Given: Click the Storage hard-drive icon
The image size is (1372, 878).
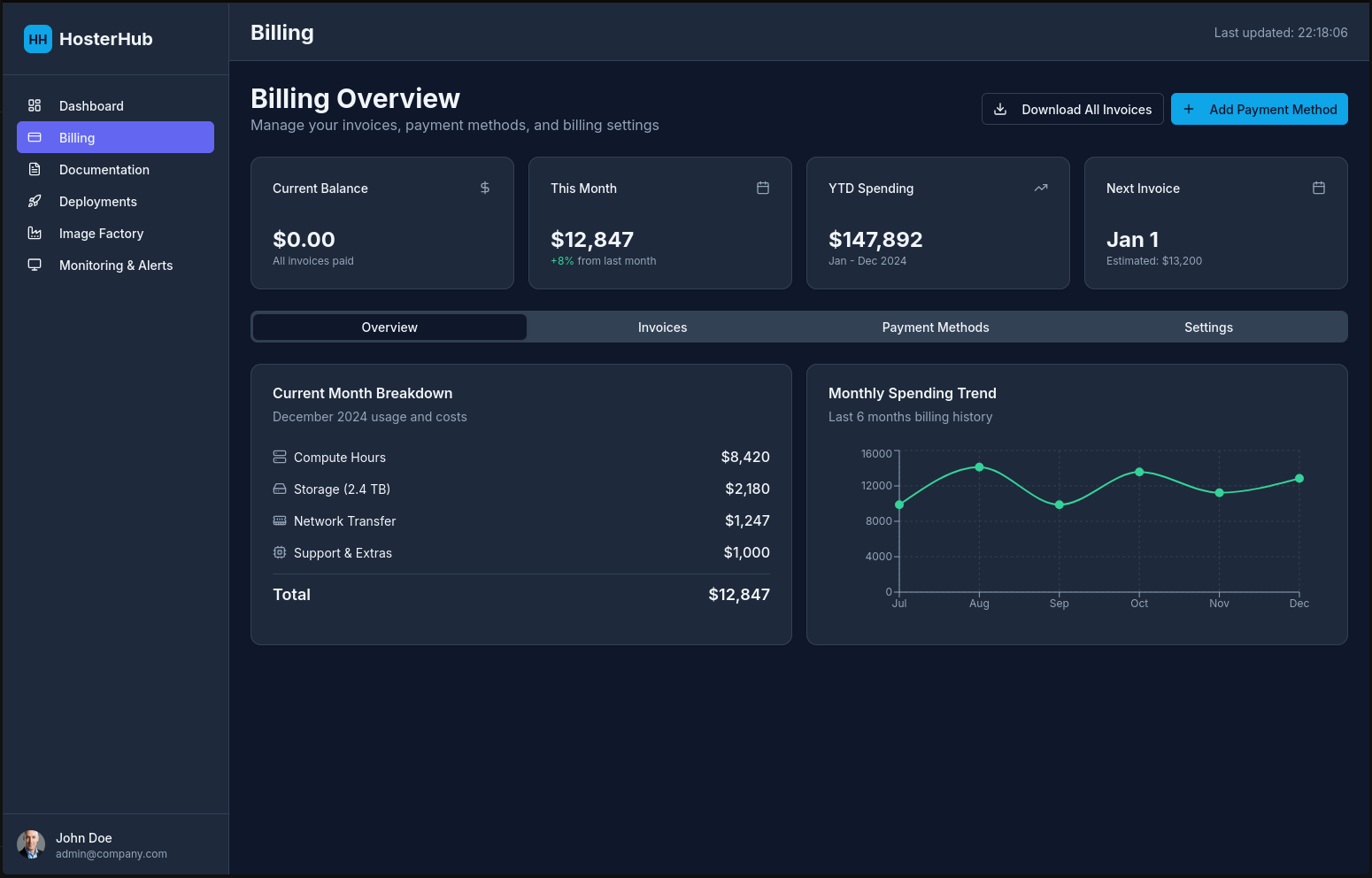Looking at the screenshot, I should (280, 489).
